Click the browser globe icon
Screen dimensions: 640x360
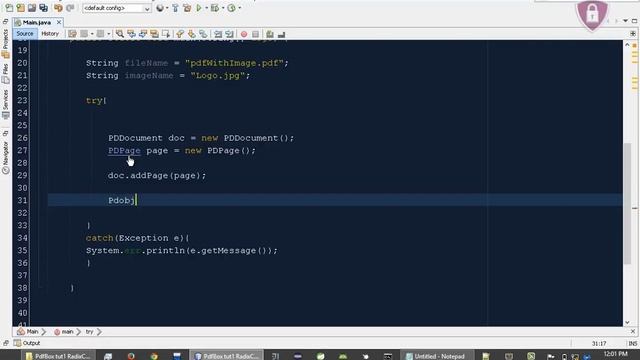click(x=160, y=8)
